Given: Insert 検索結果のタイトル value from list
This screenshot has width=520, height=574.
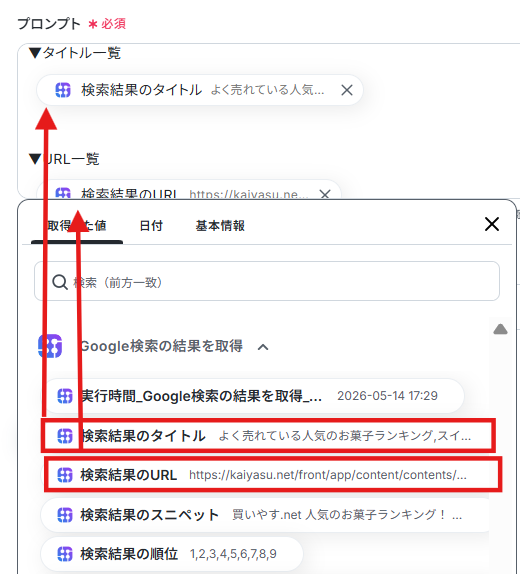Looking at the screenshot, I should [268, 436].
